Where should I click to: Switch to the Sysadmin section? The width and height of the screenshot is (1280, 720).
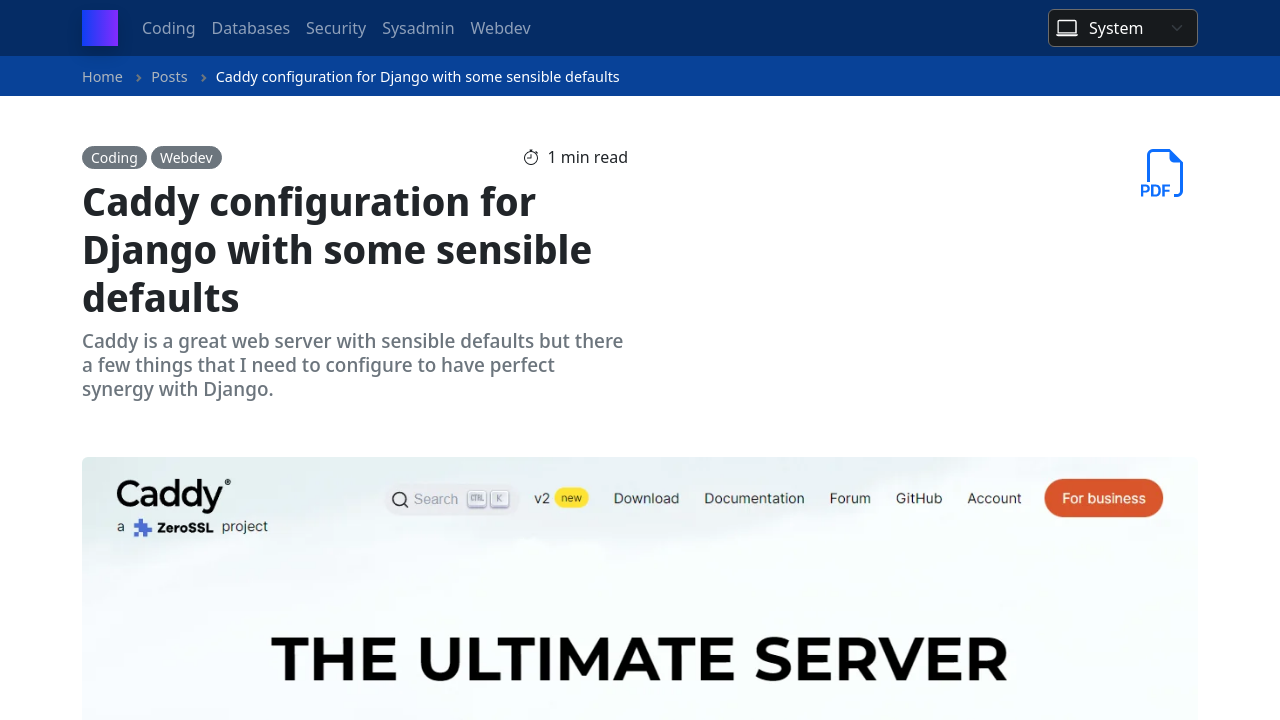click(x=418, y=28)
